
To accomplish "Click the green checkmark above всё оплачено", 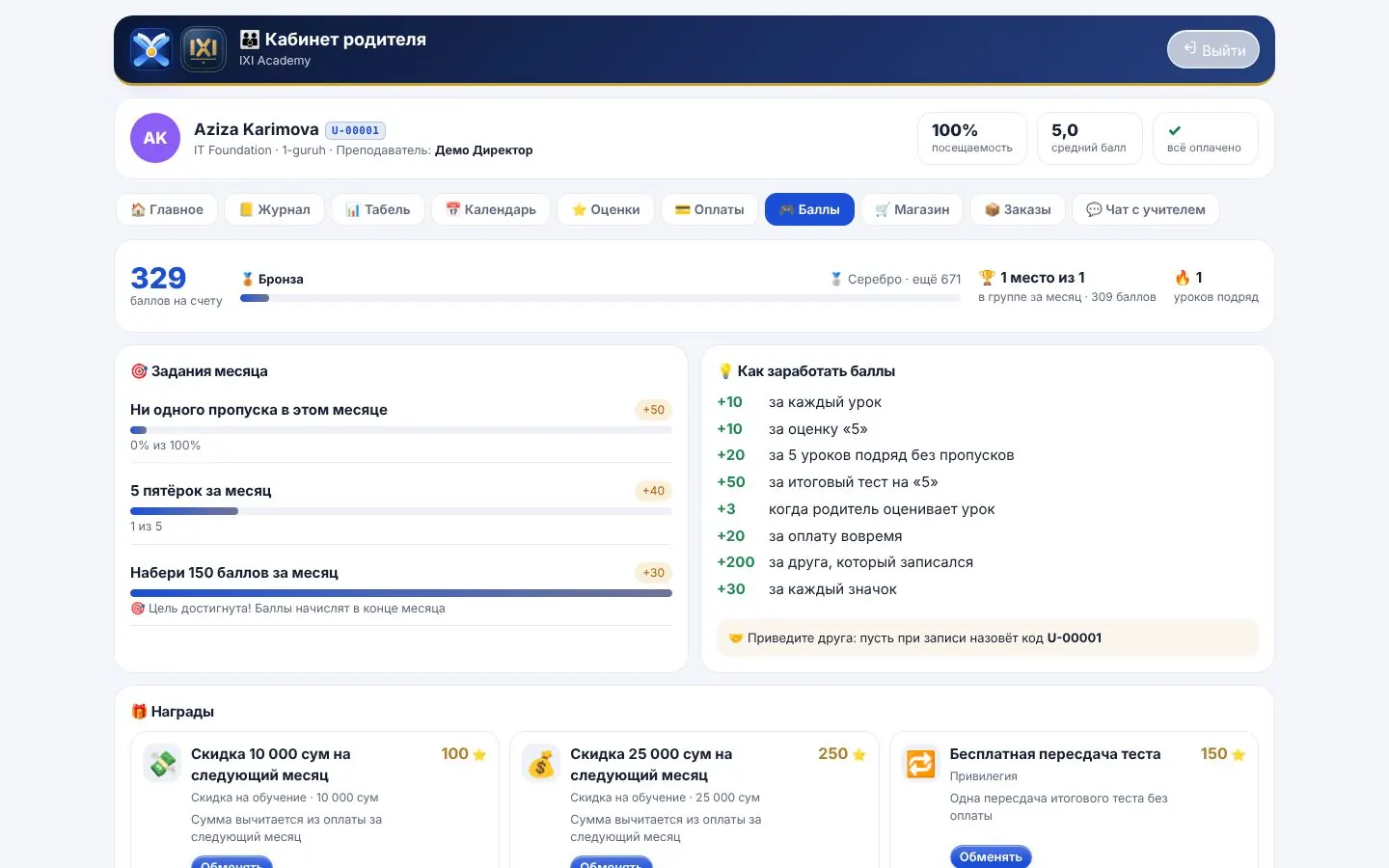I will pyautogui.click(x=1175, y=130).
